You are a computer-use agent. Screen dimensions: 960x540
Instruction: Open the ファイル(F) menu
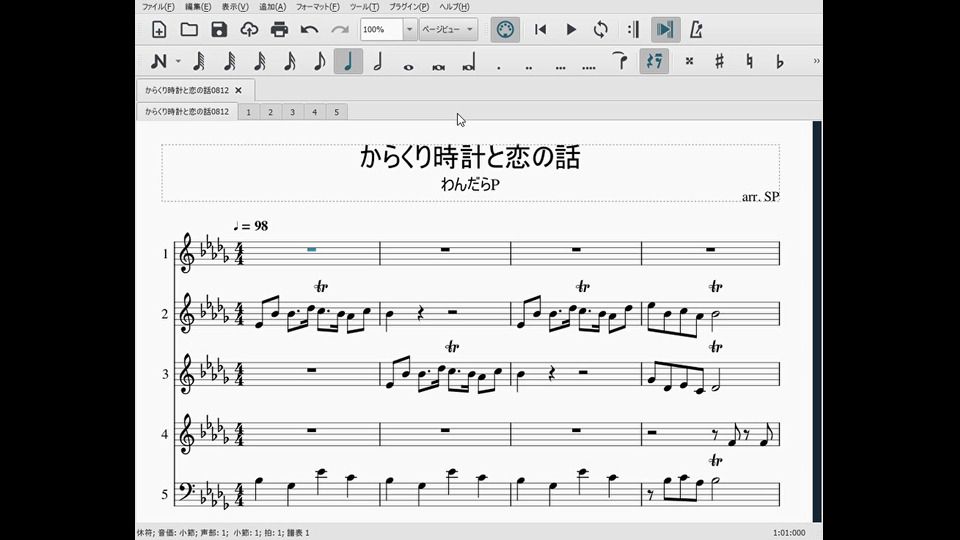[x=158, y=7]
